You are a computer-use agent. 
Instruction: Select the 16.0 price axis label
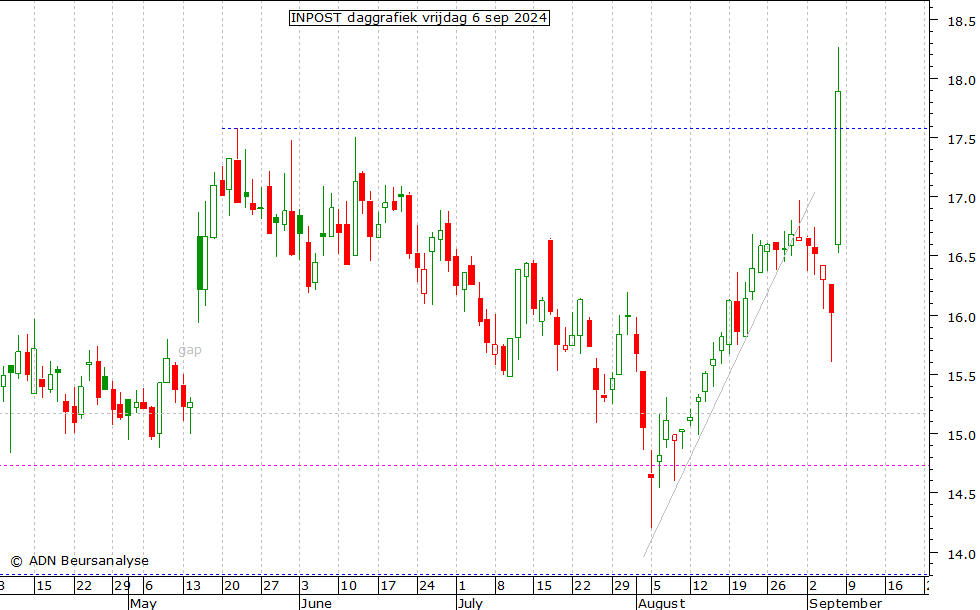coord(961,317)
